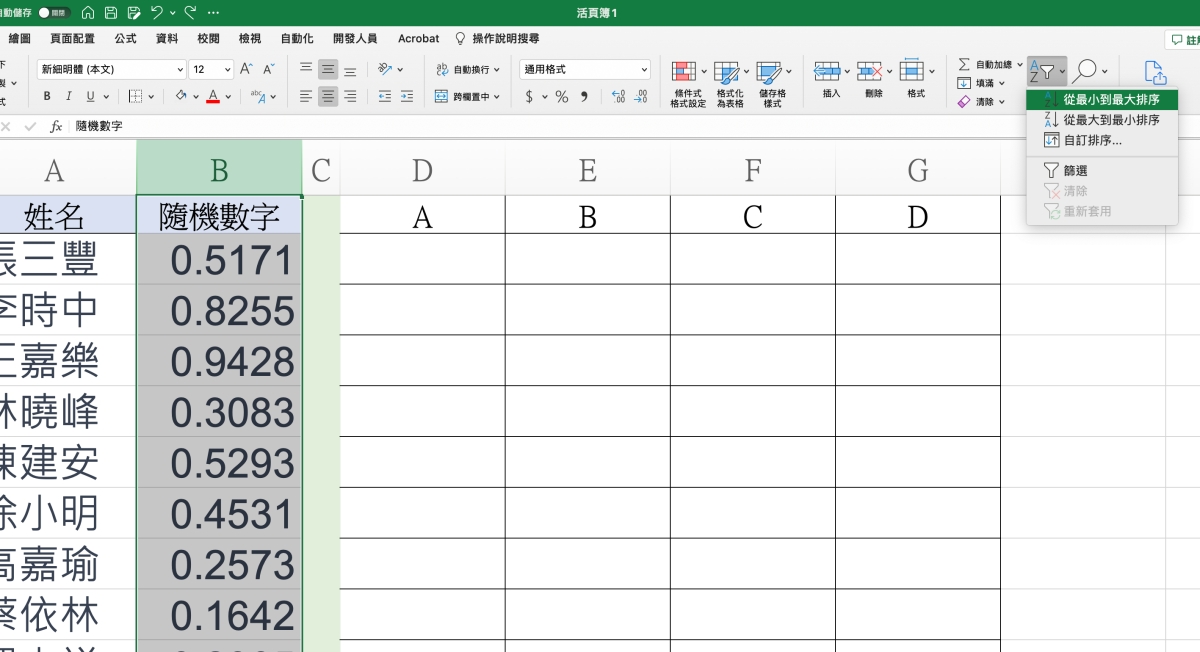Open the Fill Color dropdown arrow
Viewport: 1200px width, 652px height.
click(x=196, y=97)
